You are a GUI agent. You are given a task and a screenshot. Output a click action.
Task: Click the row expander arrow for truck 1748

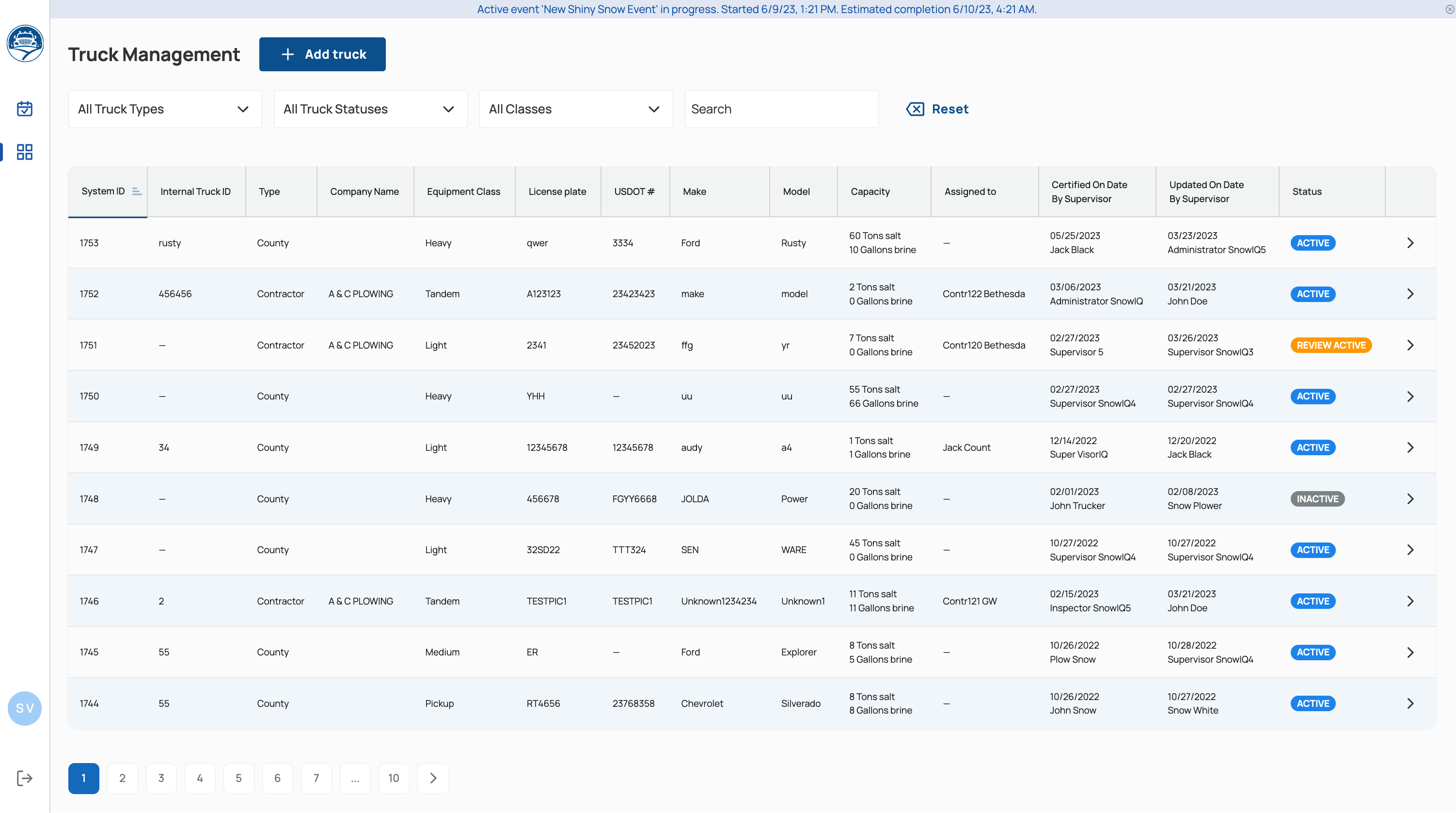1410,498
